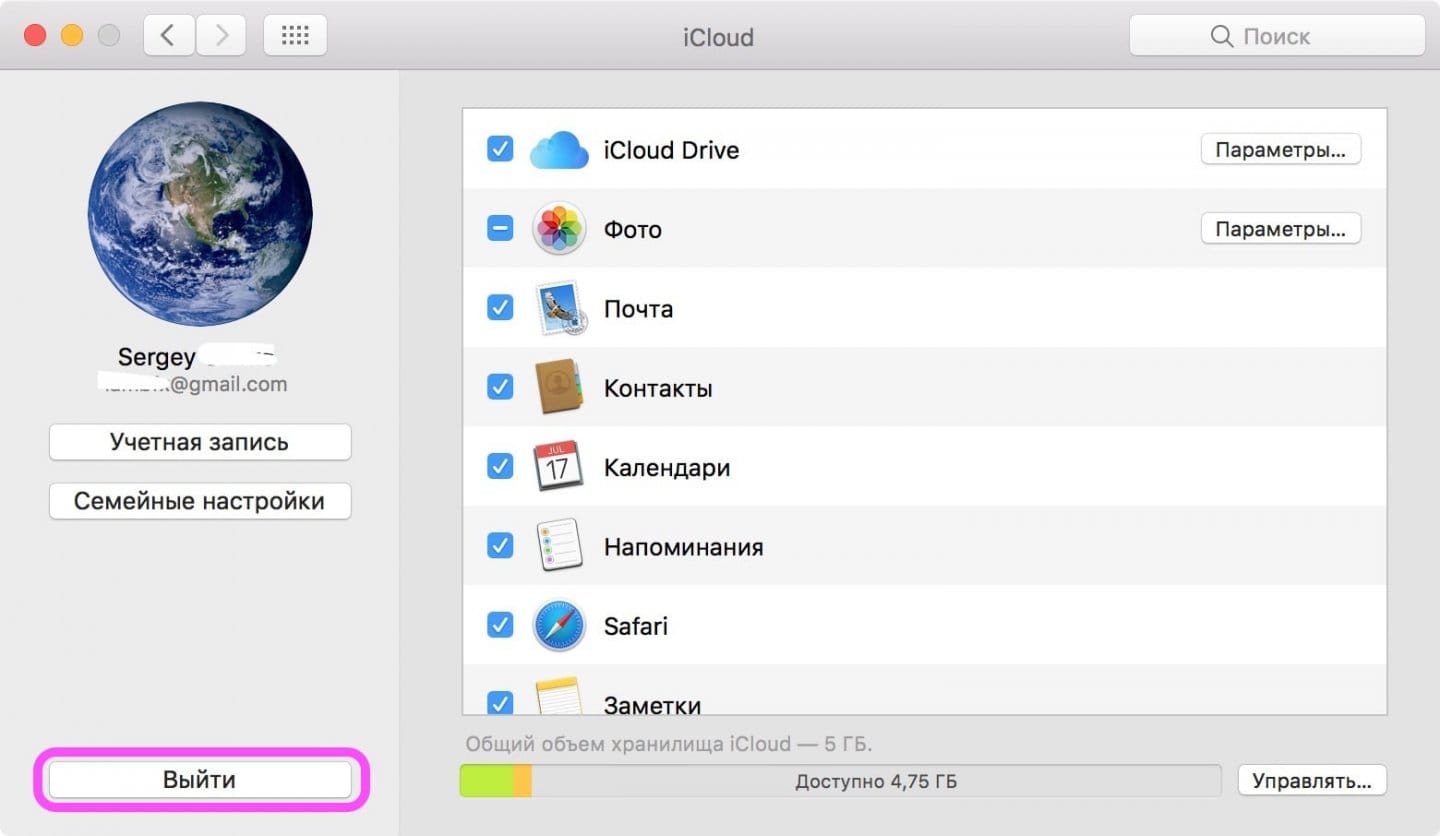Minimize the window with yellow button
The width and height of the screenshot is (1440, 836).
(x=72, y=36)
